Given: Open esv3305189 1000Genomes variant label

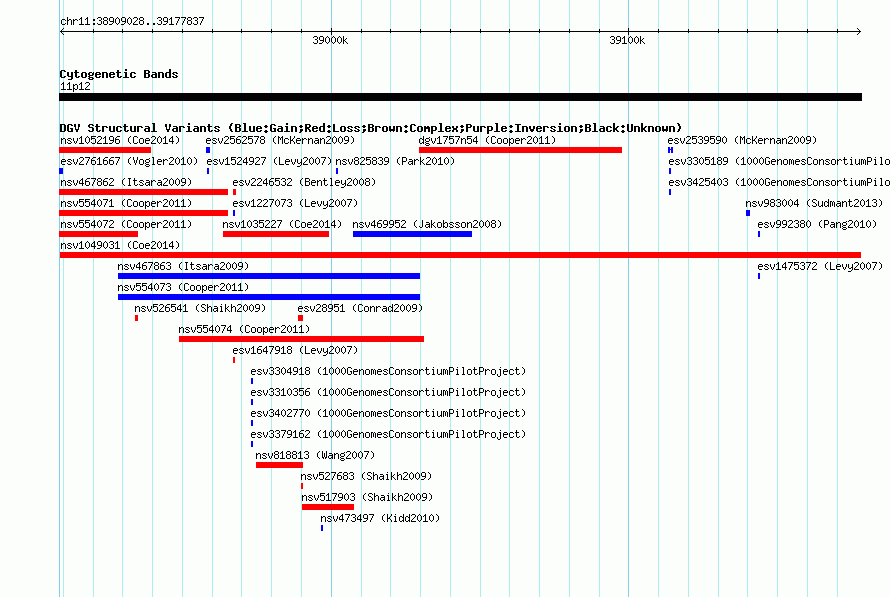Looking at the screenshot, I should click(x=779, y=161).
